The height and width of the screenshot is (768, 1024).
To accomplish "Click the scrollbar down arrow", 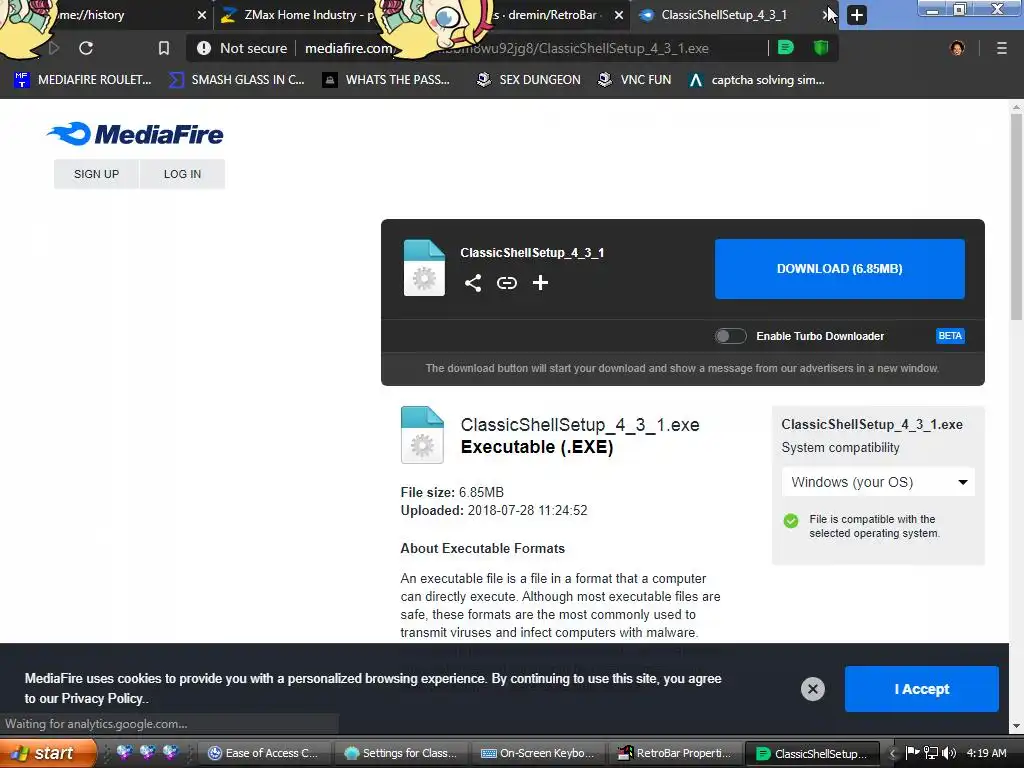I will tap(1016, 726).
